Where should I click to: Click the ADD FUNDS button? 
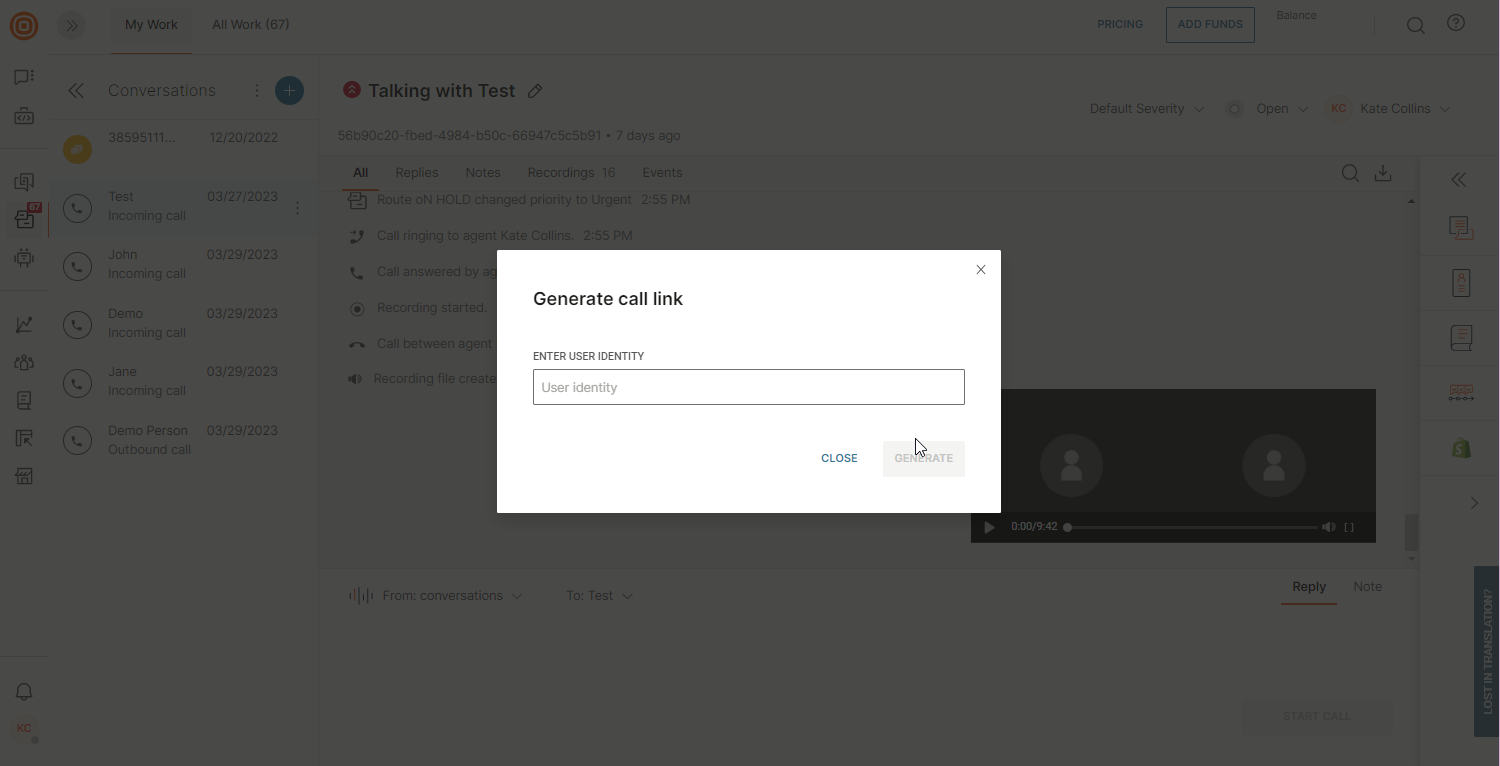[x=1210, y=25]
